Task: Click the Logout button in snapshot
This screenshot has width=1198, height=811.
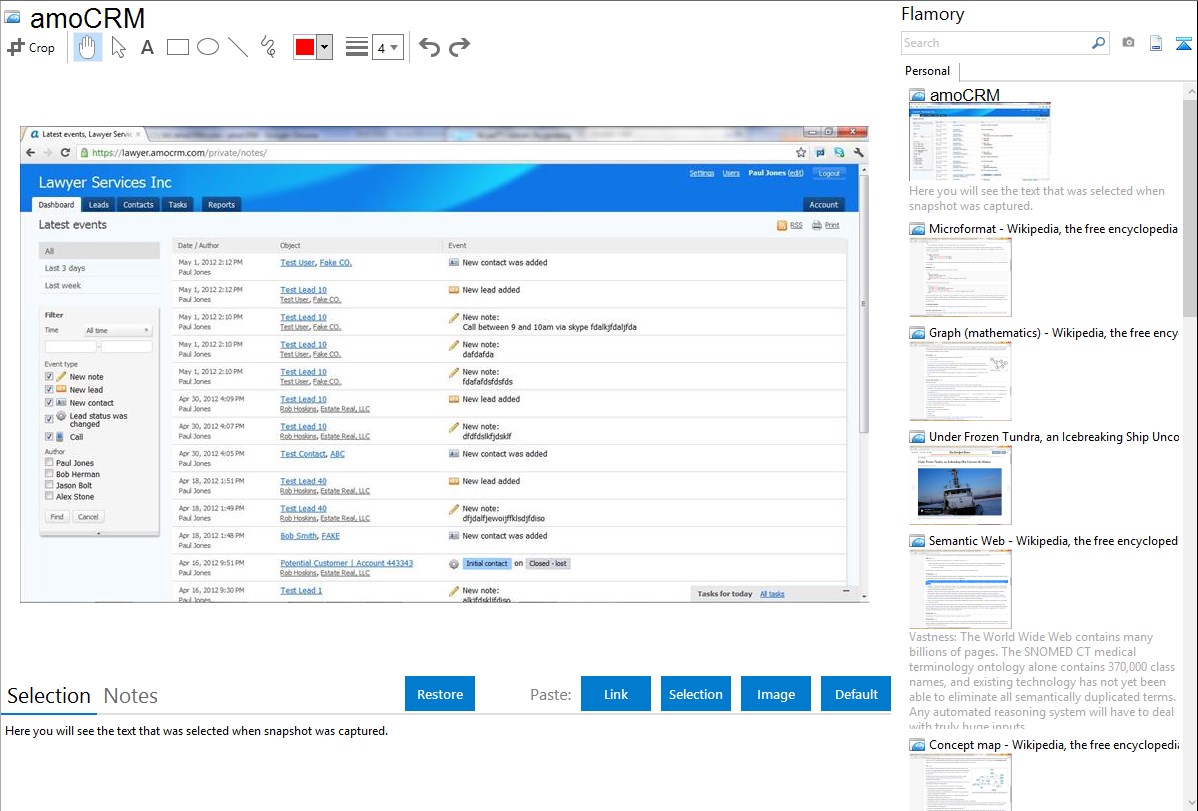Action: (x=829, y=174)
